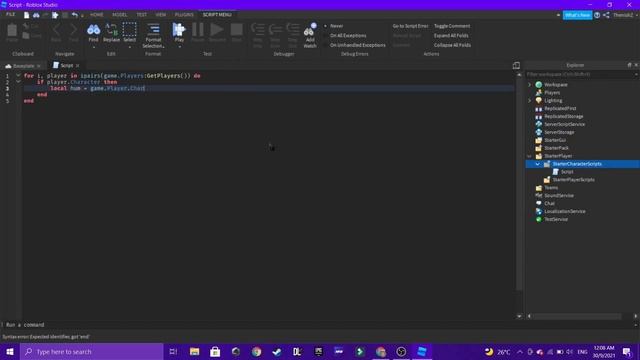Screen dimensions: 640x360
Task: Select the Workspace item in Explorer
Action: pyautogui.click(x=556, y=84)
